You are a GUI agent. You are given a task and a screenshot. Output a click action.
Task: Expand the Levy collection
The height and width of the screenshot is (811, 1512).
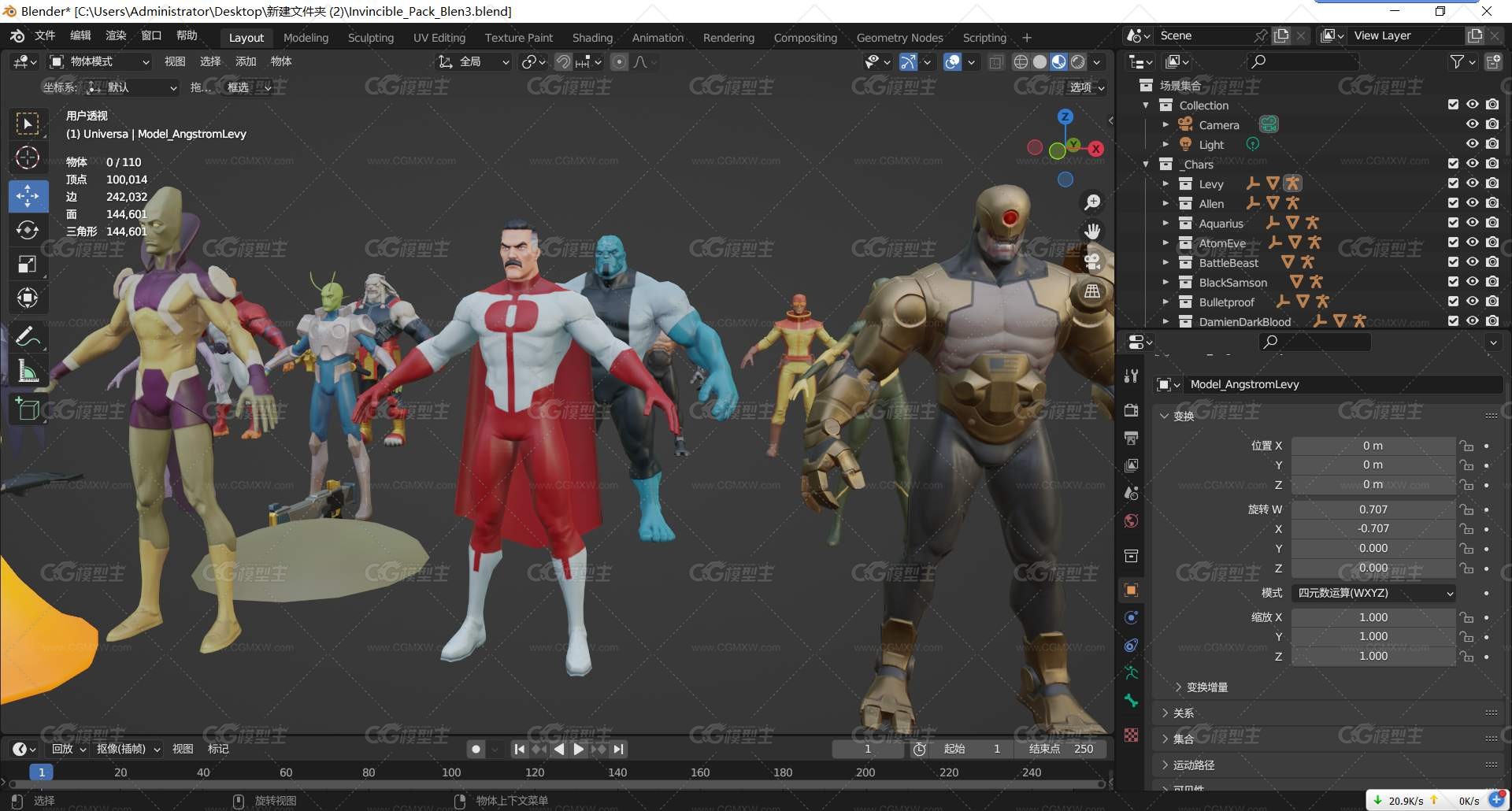(1165, 183)
